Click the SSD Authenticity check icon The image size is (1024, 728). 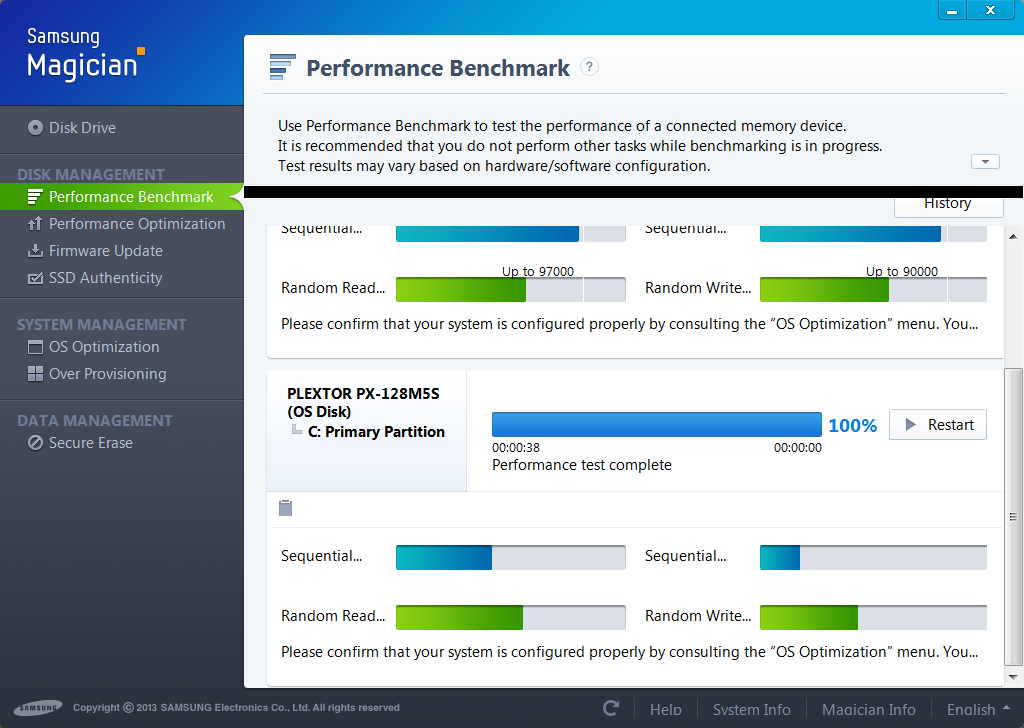[35, 278]
